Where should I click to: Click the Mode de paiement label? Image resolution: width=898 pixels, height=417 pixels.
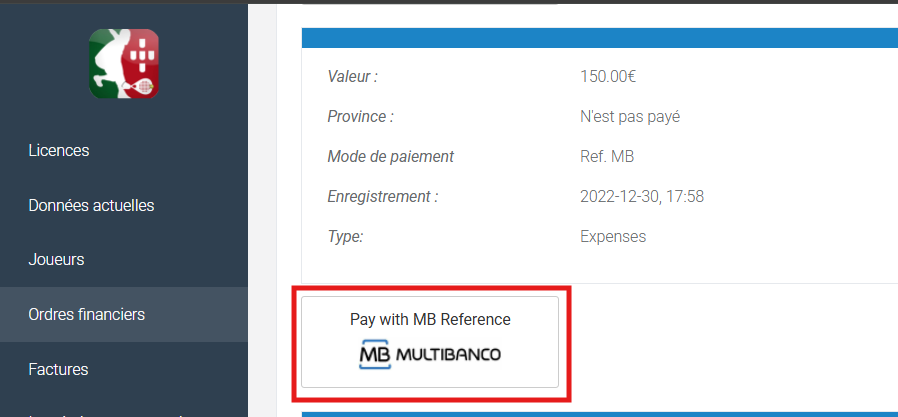click(x=390, y=156)
